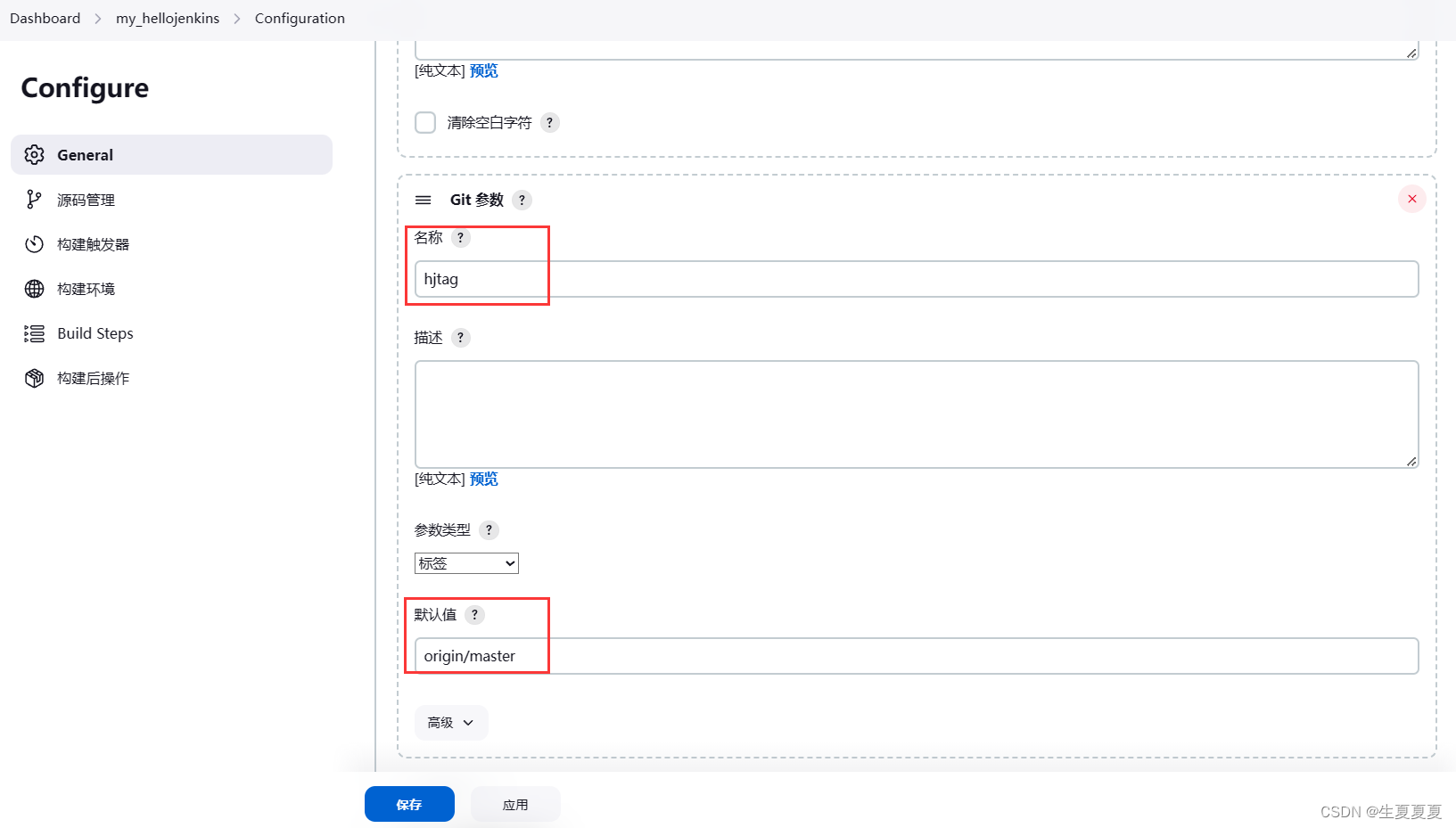This screenshot has height=828, width=1456.
Task: Open Dashboard breadcrumb link
Action: [45, 19]
